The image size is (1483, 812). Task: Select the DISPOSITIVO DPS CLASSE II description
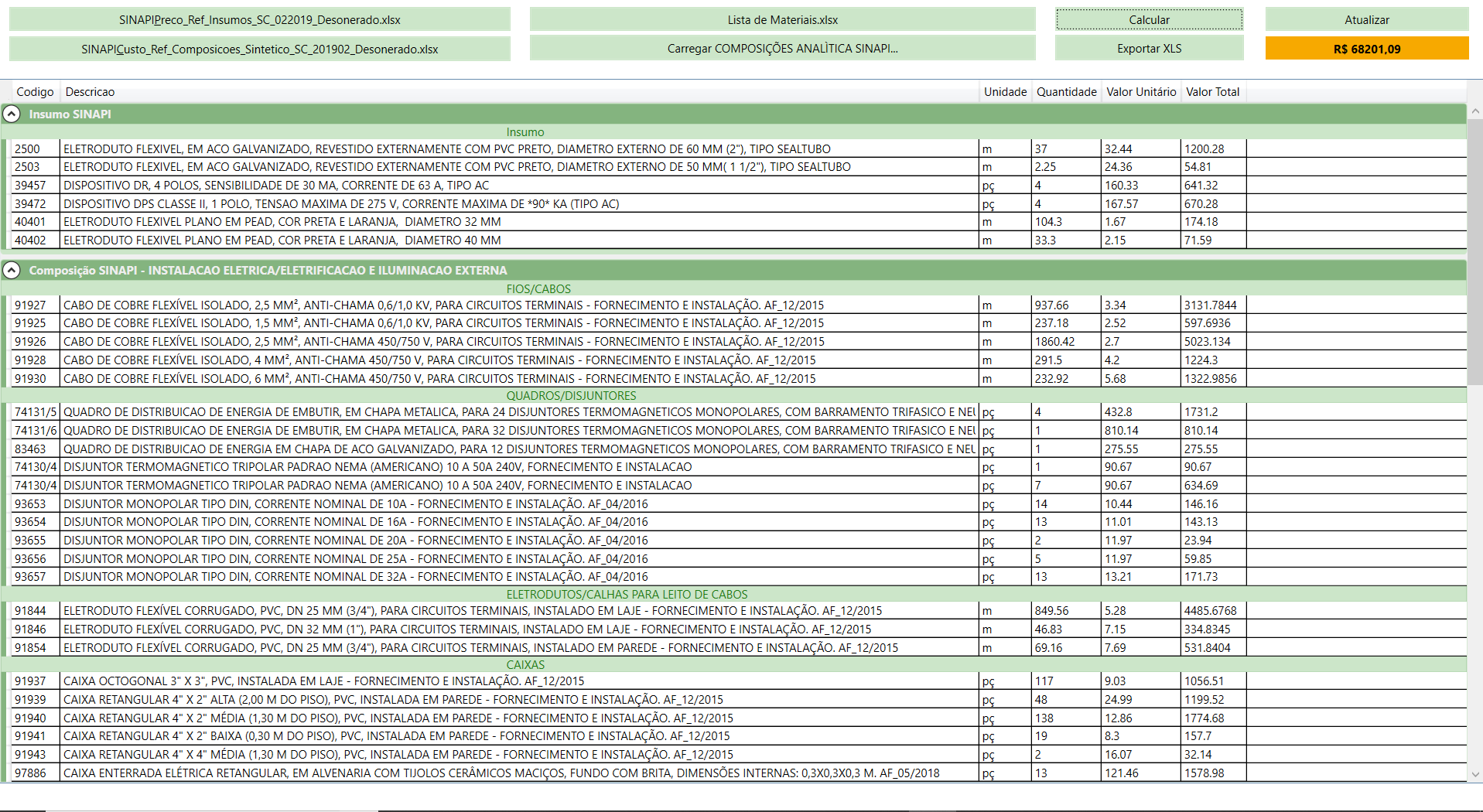point(341,204)
